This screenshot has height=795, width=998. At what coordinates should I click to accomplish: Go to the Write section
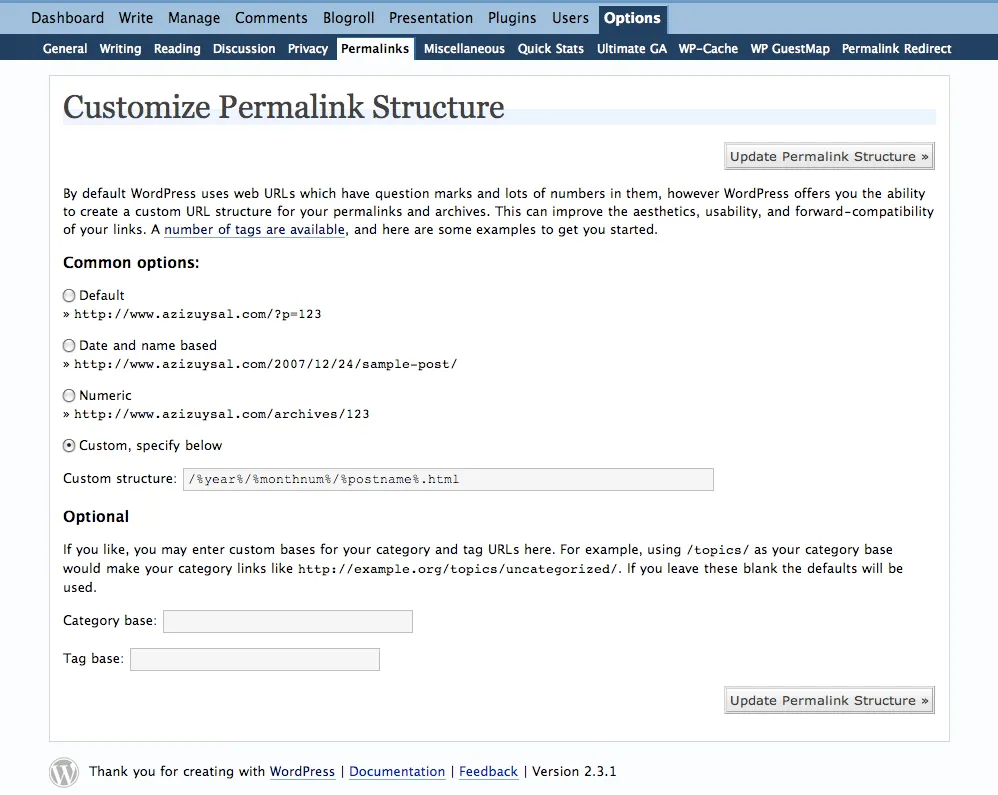coord(135,18)
